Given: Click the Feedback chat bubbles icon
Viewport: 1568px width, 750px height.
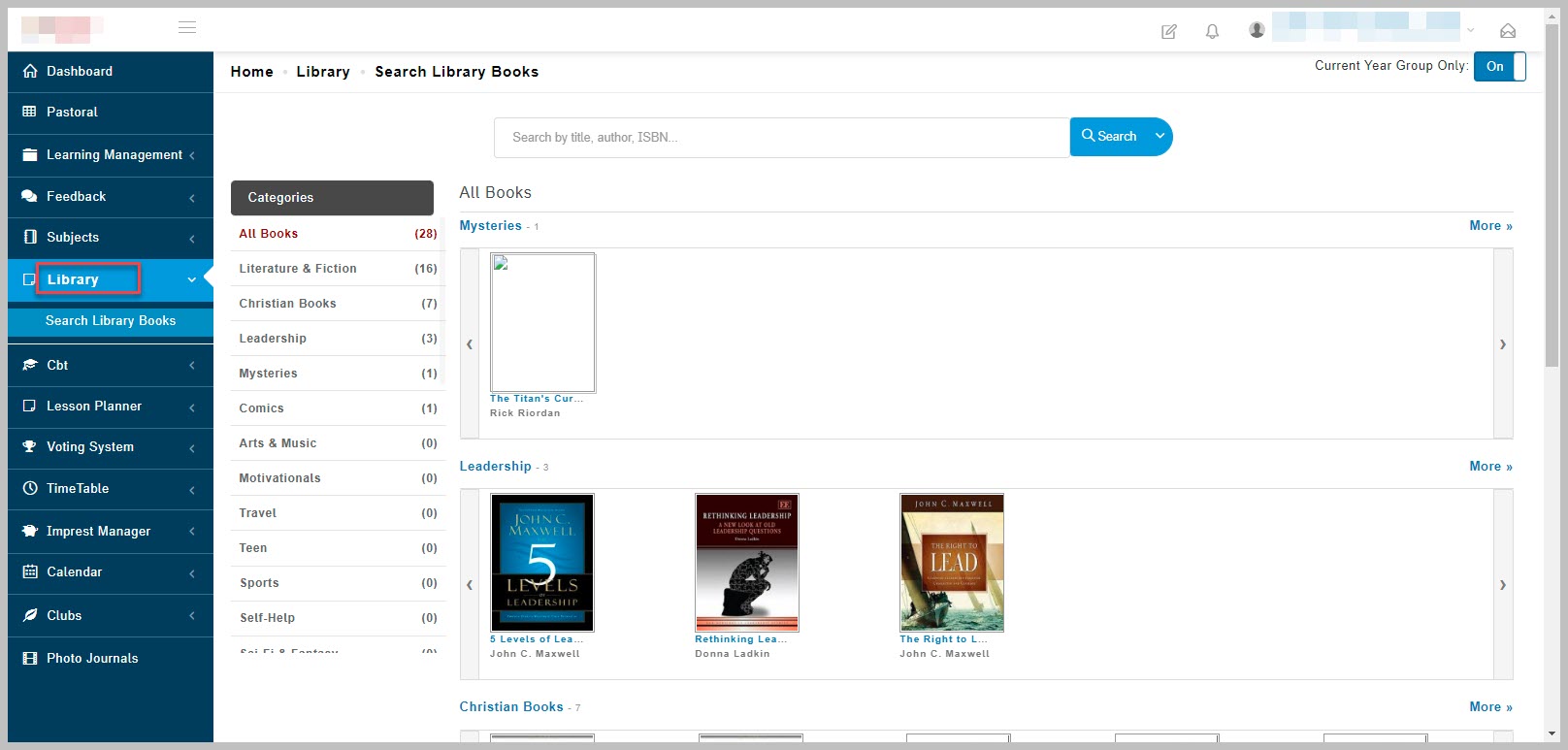Looking at the screenshot, I should click(30, 196).
